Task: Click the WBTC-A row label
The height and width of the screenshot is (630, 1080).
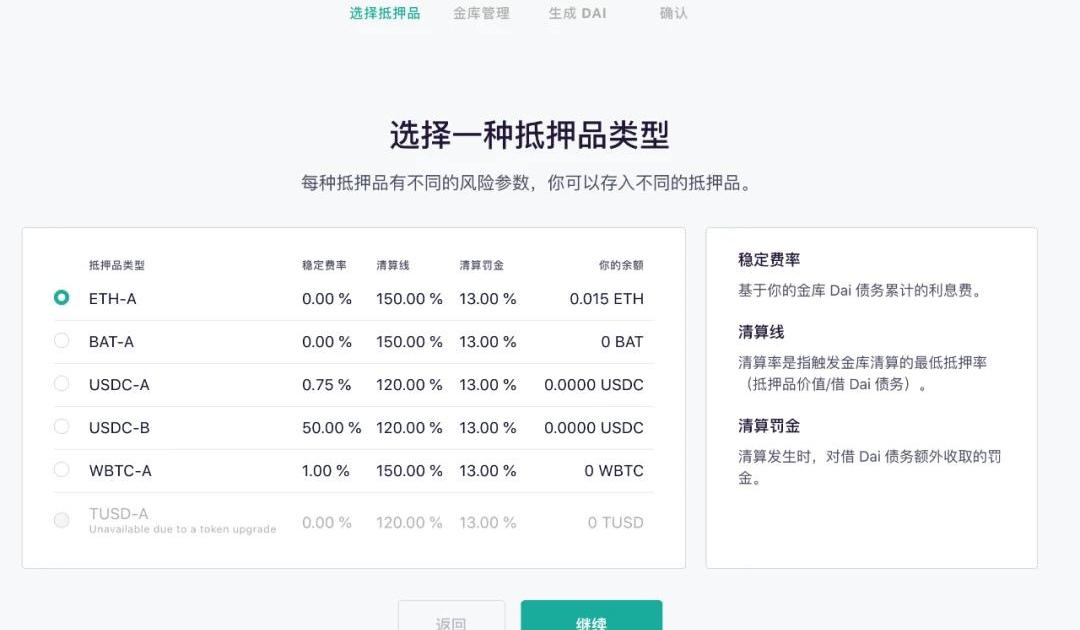Action: [x=120, y=470]
